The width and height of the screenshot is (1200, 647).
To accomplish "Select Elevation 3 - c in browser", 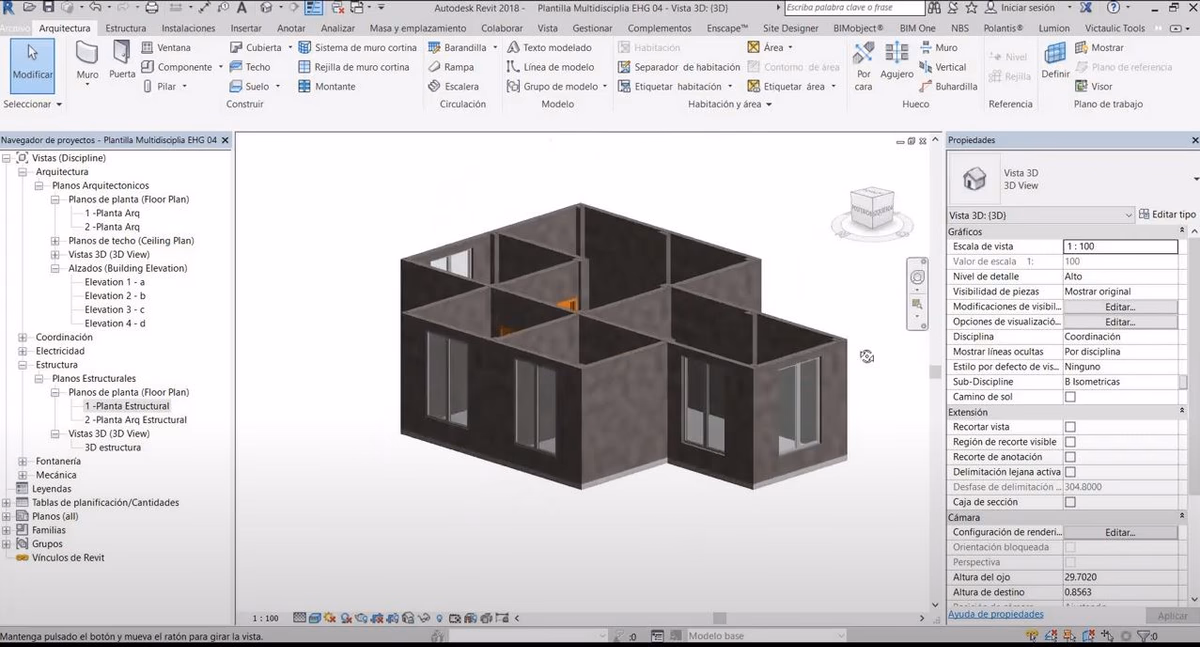I will (x=115, y=310).
